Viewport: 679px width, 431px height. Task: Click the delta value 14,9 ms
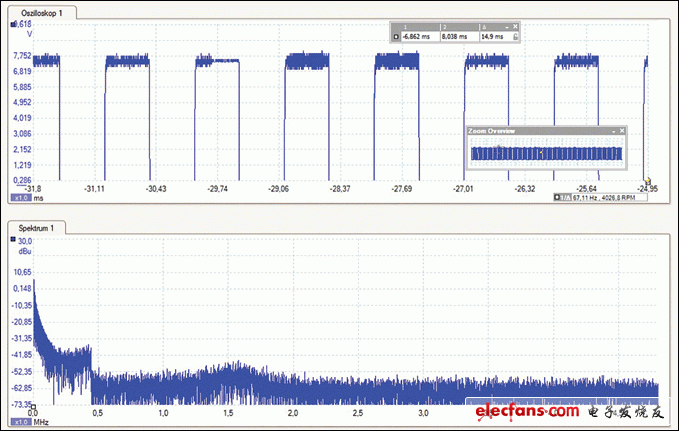(493, 36)
